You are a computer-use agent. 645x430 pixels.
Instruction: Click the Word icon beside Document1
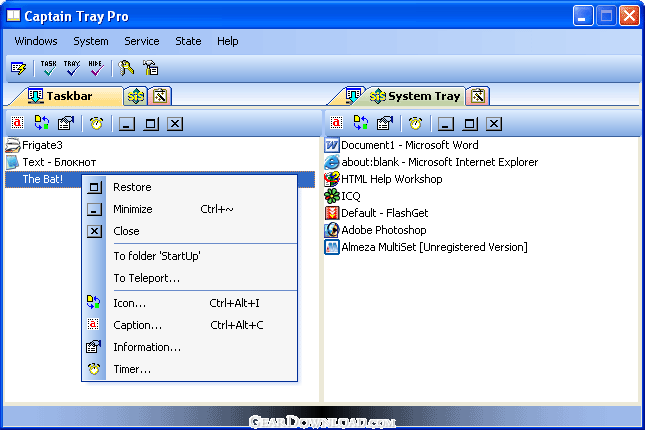click(x=332, y=145)
